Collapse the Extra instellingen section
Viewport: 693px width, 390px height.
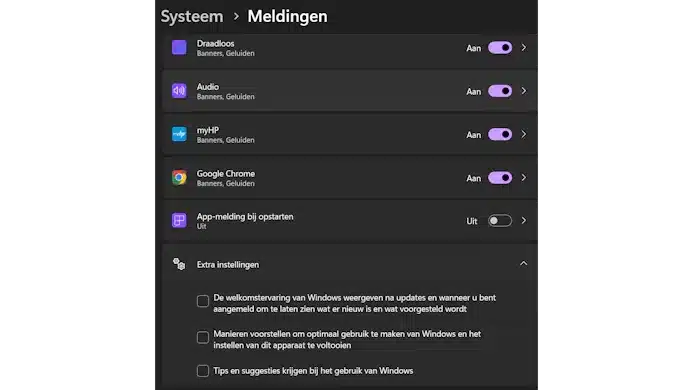(x=524, y=264)
